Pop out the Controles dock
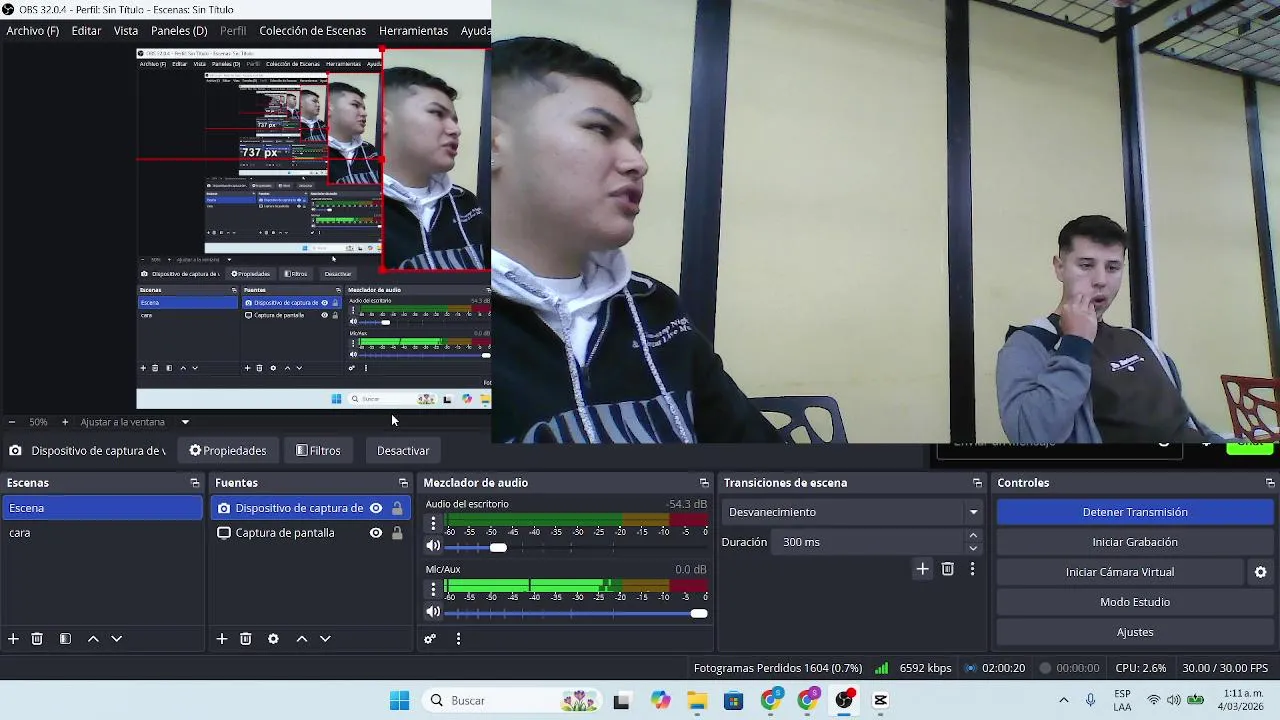This screenshot has height=720, width=1280. 1270,483
